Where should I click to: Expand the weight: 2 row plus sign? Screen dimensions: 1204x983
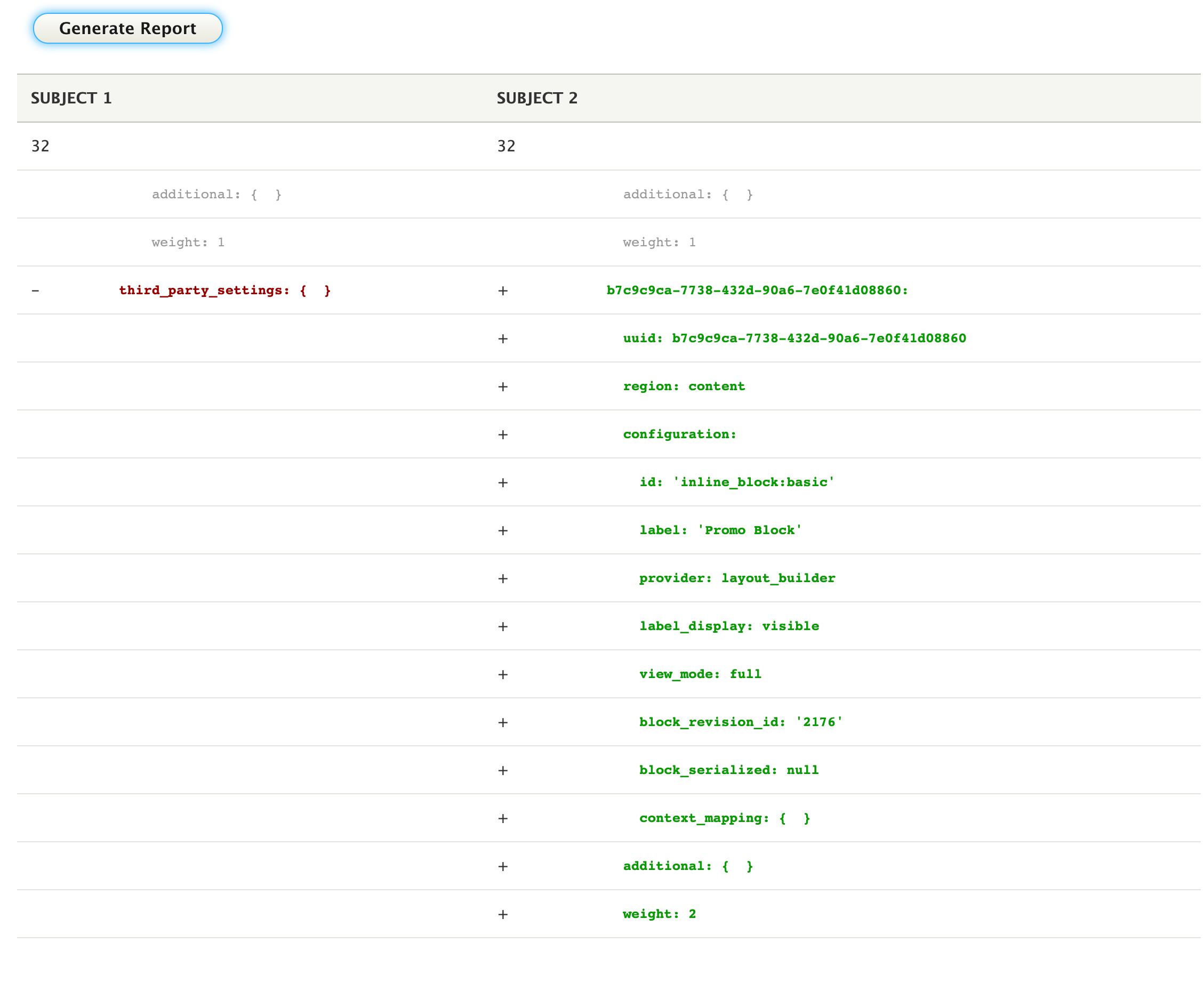click(x=503, y=913)
